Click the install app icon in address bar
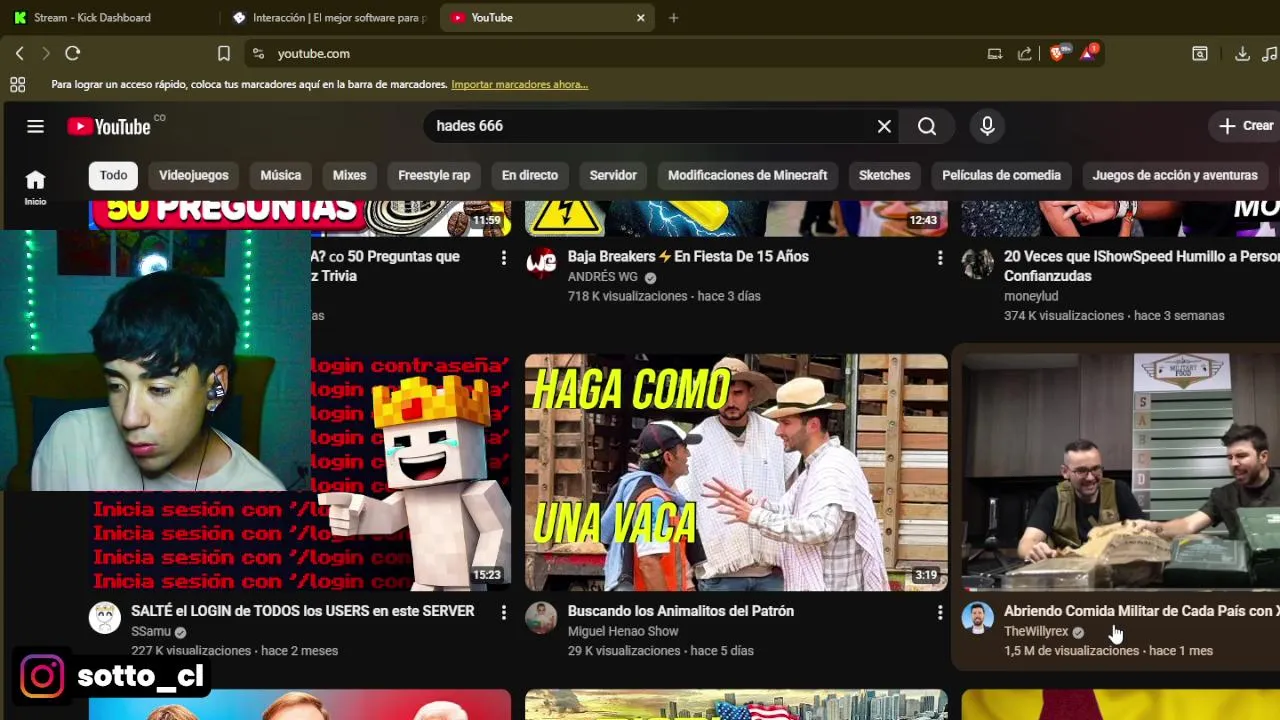The height and width of the screenshot is (720, 1280). [x=994, y=54]
